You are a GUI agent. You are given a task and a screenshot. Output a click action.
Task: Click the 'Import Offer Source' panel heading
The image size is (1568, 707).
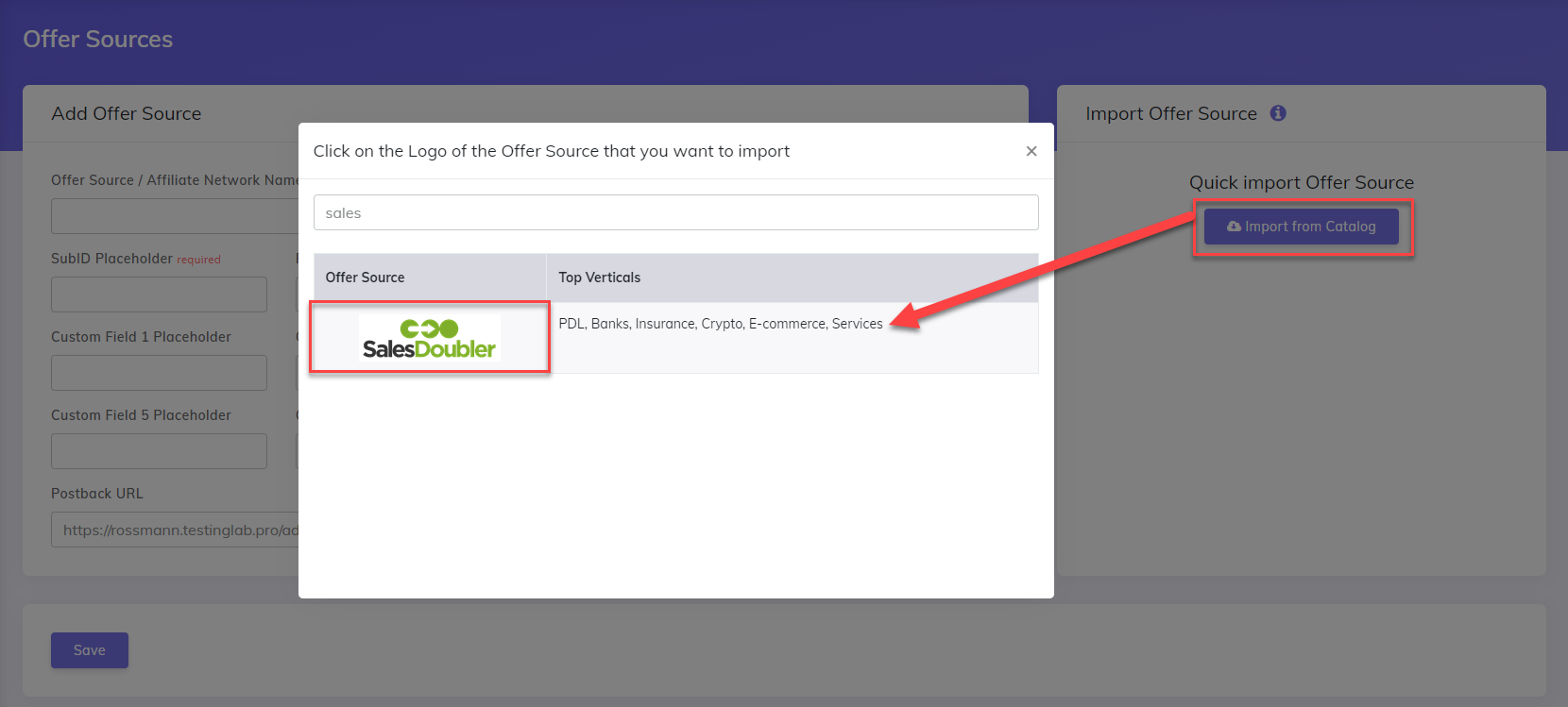pos(1171,113)
